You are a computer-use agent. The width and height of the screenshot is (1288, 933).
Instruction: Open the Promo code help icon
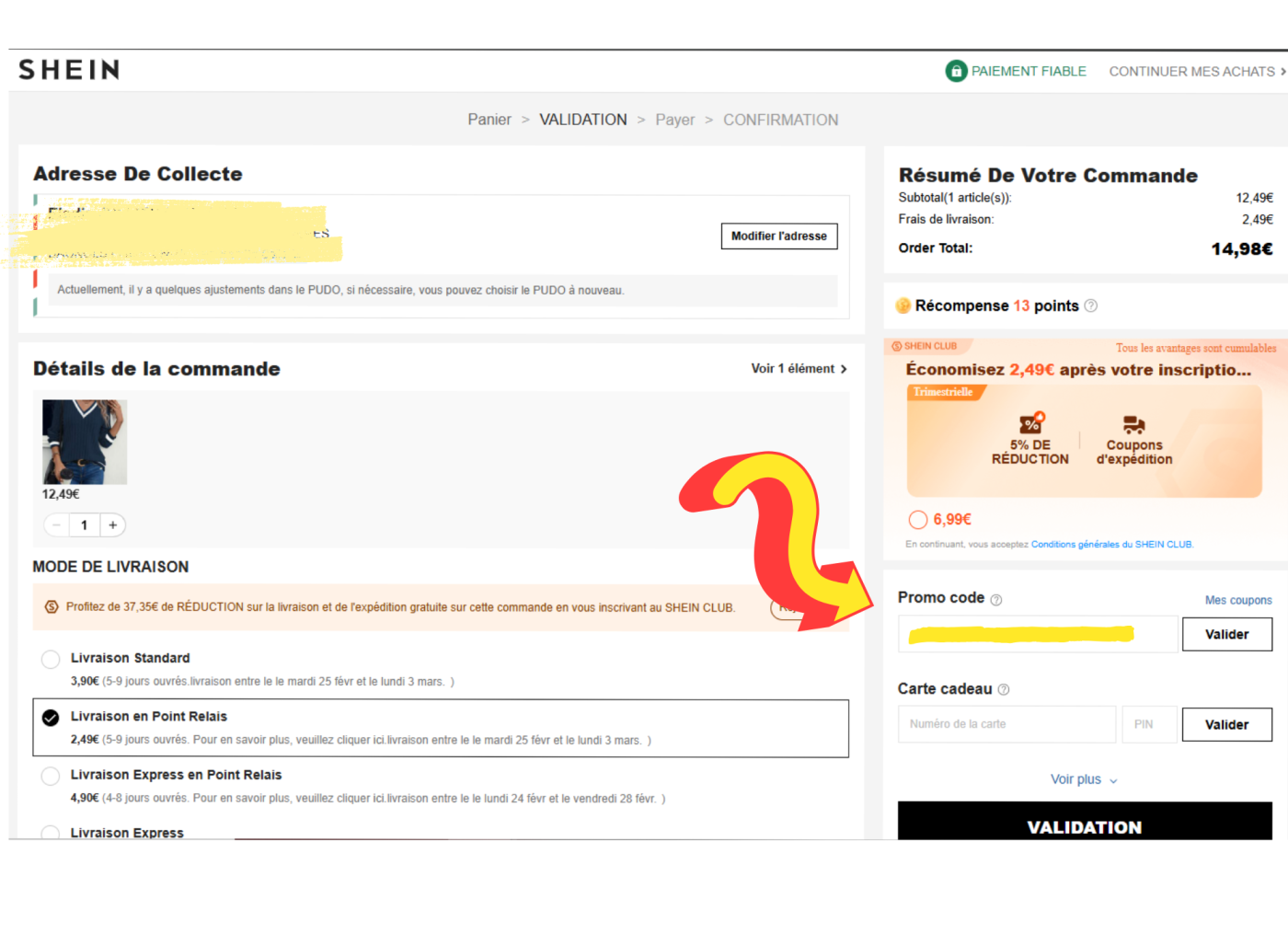click(x=996, y=600)
